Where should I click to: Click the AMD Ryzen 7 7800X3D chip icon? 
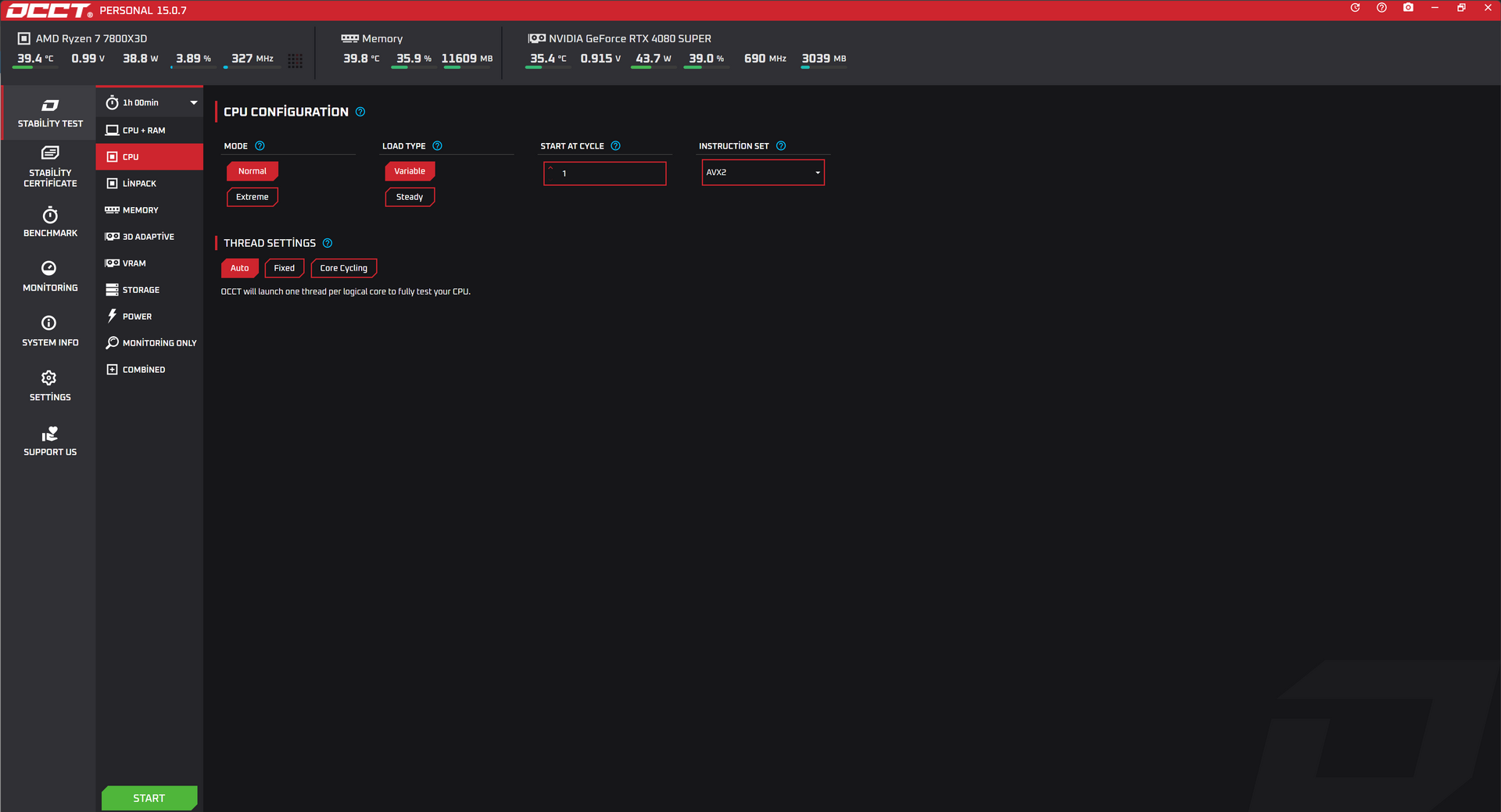click(24, 38)
